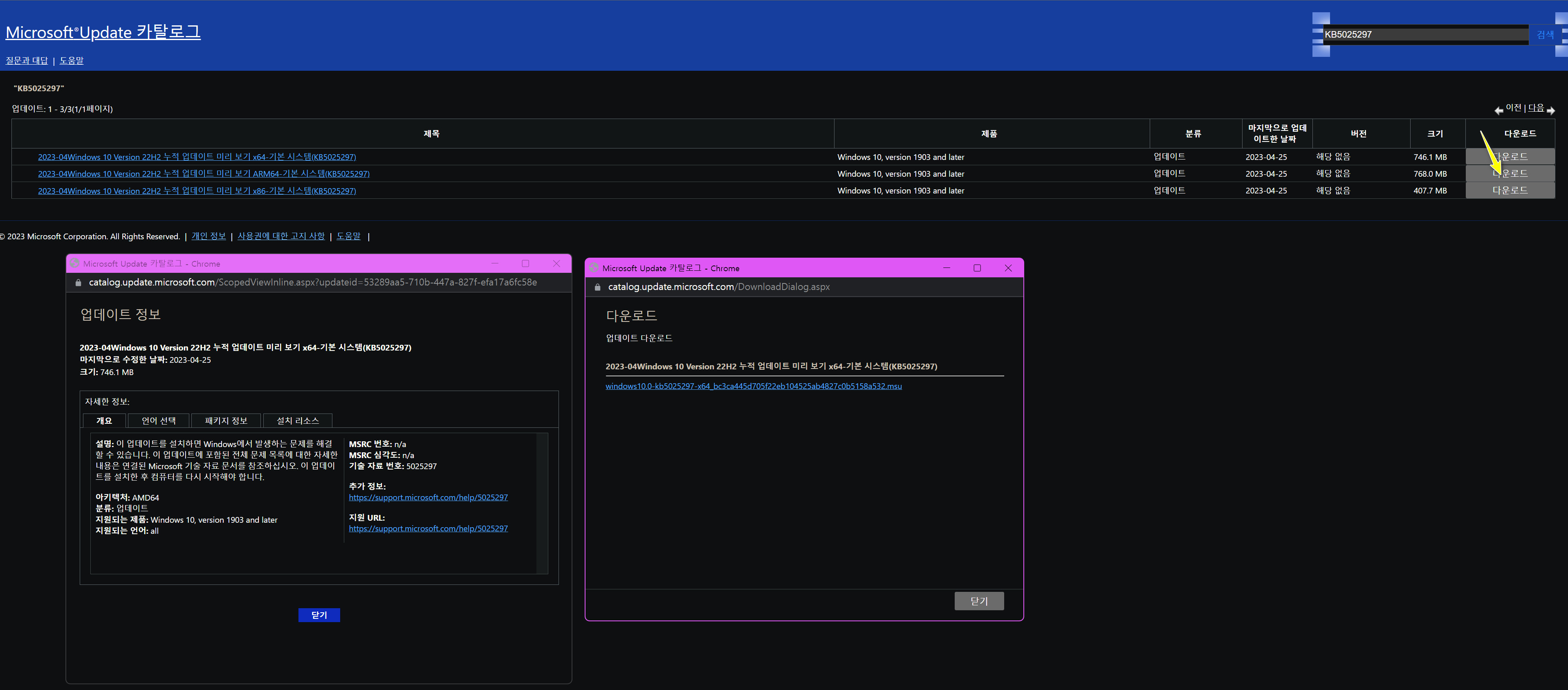
Task: Click 다운로드 button for the 407.7 MB update
Action: (1510, 190)
